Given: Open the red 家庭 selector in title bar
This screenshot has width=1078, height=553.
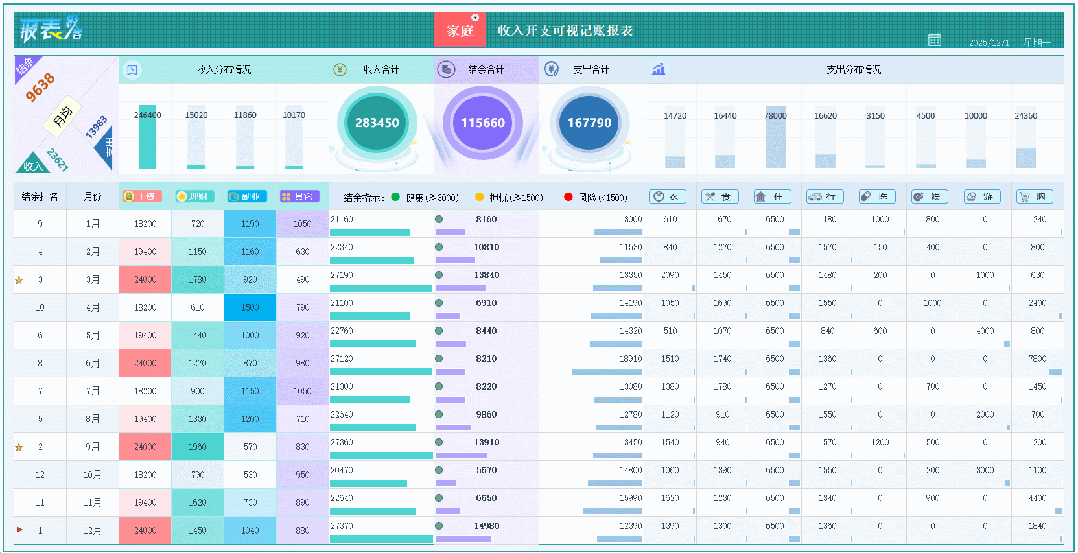Looking at the screenshot, I should [x=460, y=30].
